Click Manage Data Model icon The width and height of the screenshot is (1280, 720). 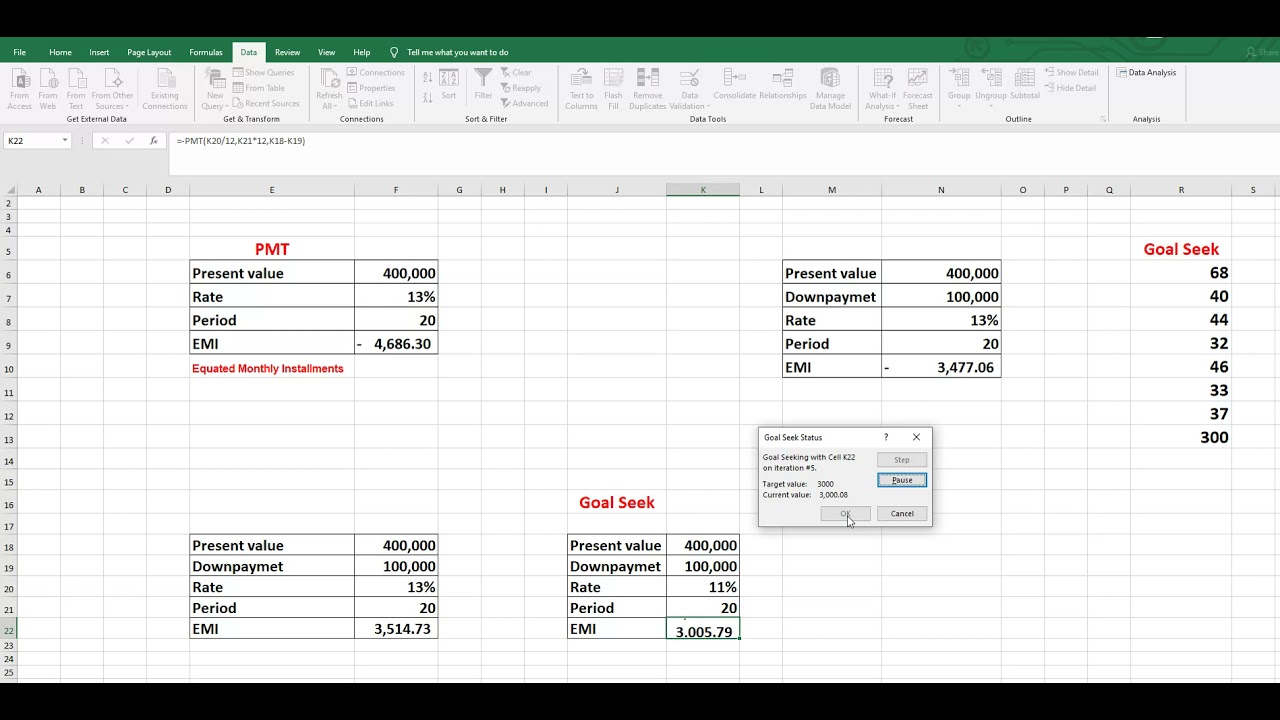830,89
